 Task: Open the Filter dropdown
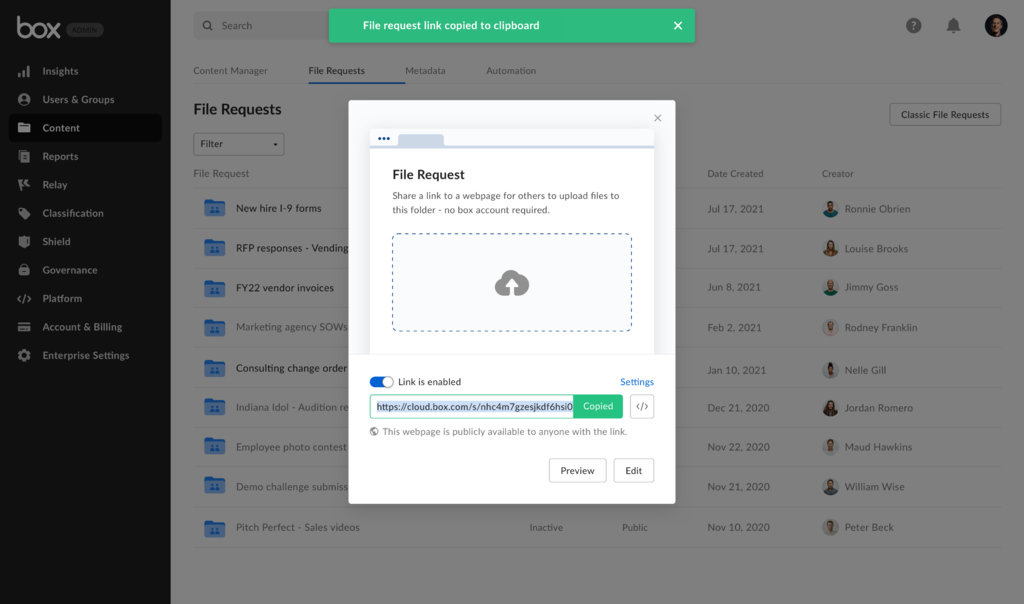[x=238, y=144]
